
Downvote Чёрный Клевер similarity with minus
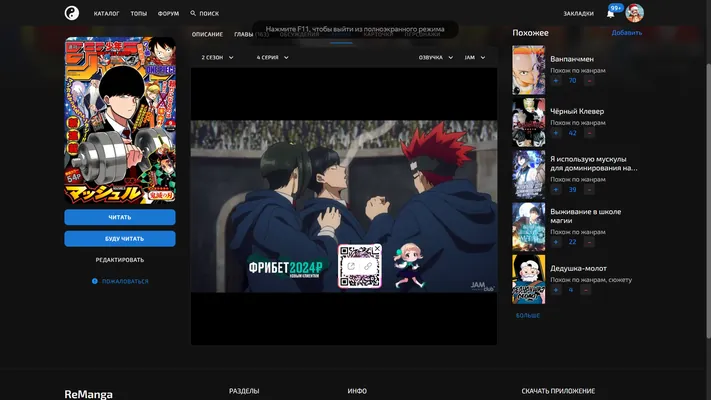(589, 133)
